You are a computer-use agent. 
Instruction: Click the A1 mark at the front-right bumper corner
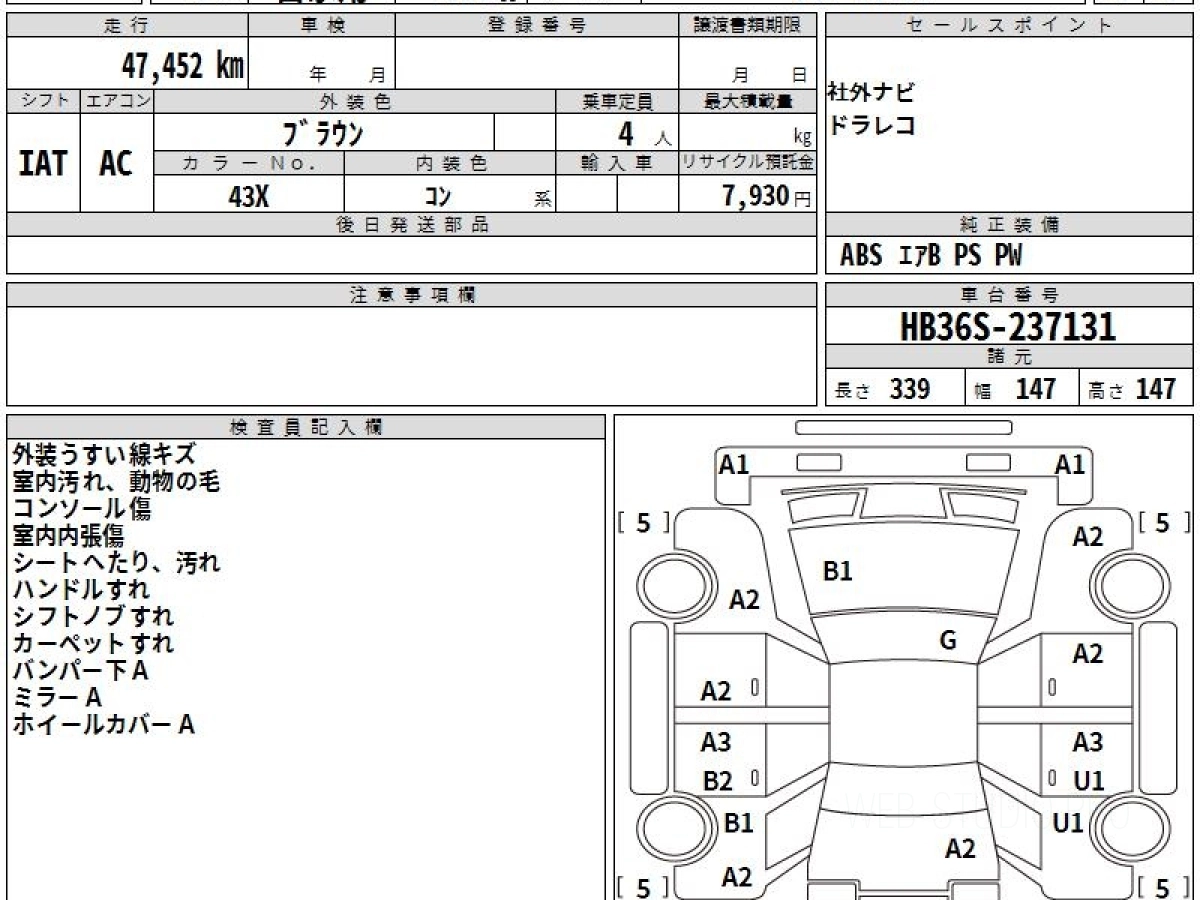click(x=1070, y=464)
